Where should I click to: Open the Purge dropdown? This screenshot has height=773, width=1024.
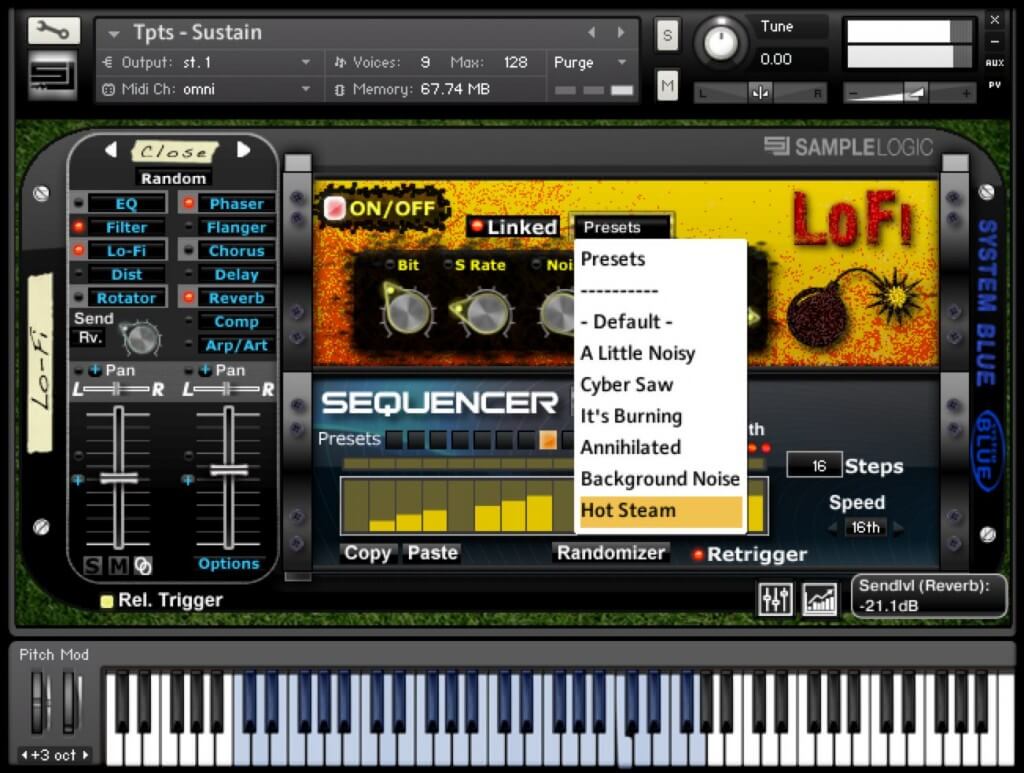622,62
